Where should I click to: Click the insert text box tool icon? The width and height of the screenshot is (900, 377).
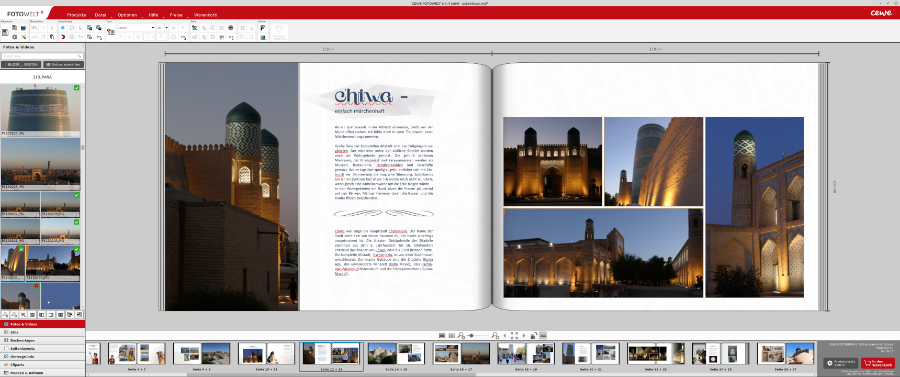coord(110,32)
